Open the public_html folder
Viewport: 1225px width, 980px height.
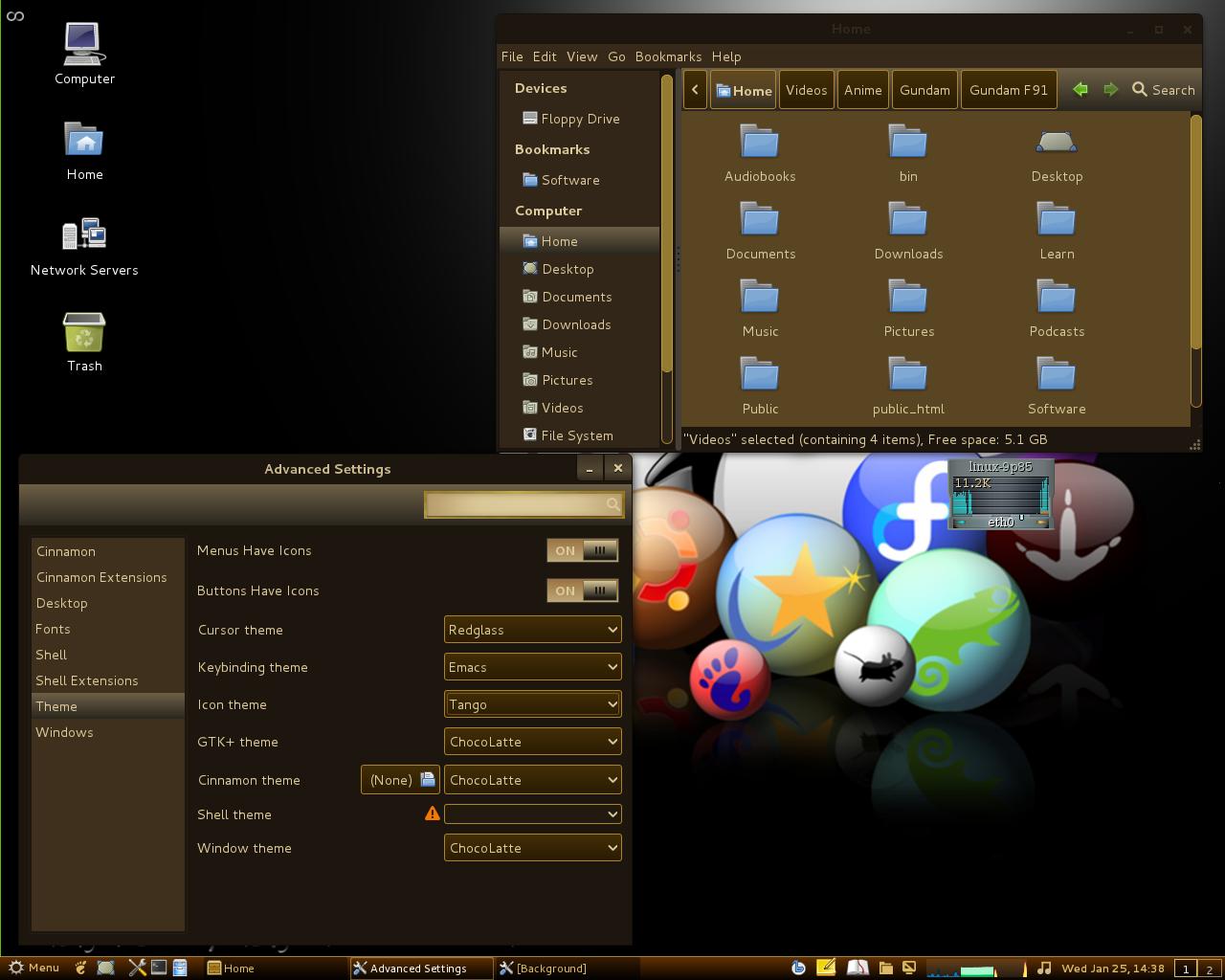(x=907, y=376)
